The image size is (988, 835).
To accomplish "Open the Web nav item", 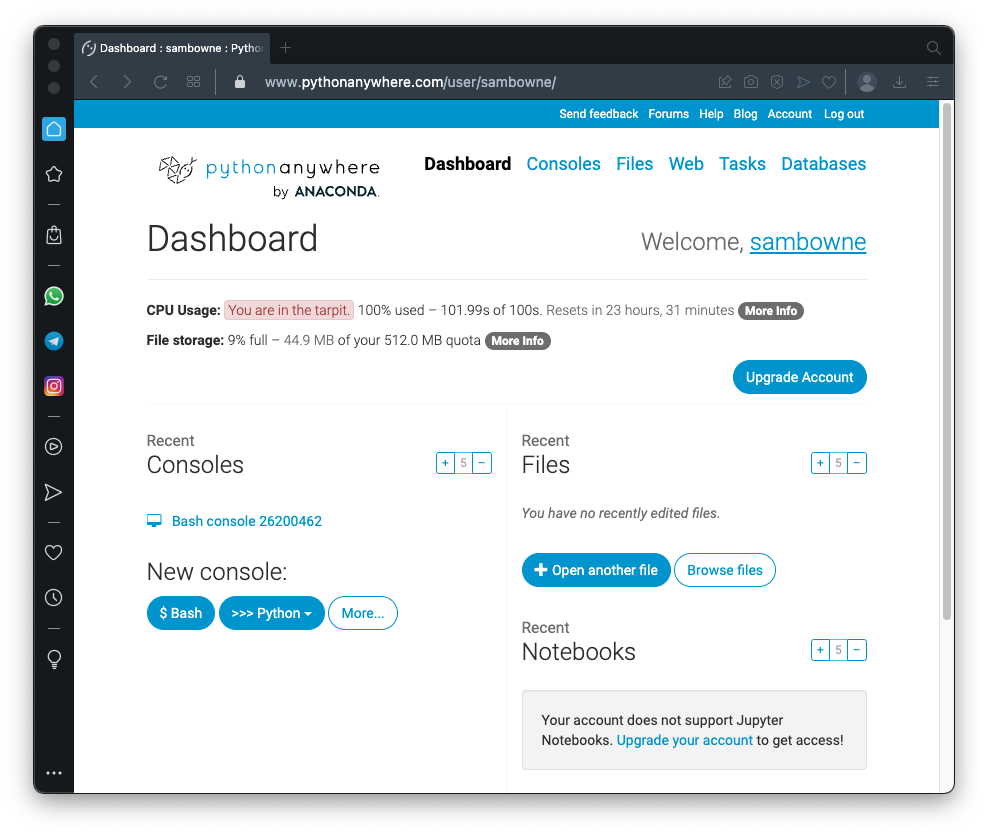I will [686, 164].
